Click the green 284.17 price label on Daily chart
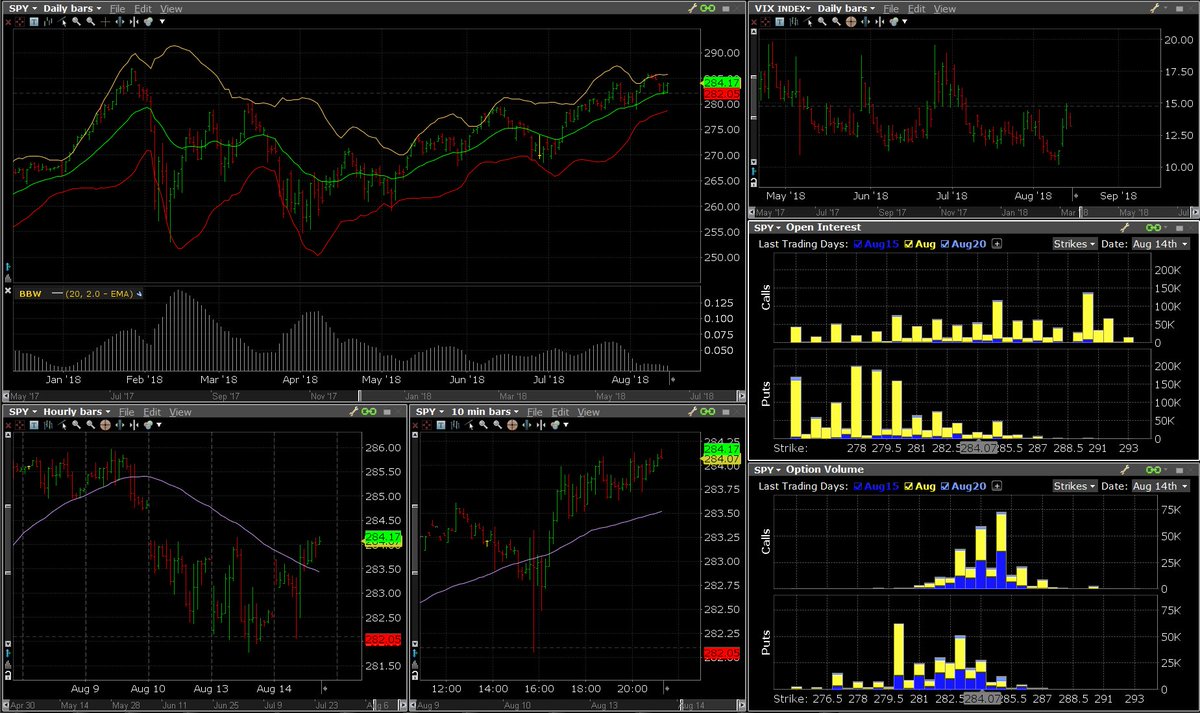 pos(722,82)
